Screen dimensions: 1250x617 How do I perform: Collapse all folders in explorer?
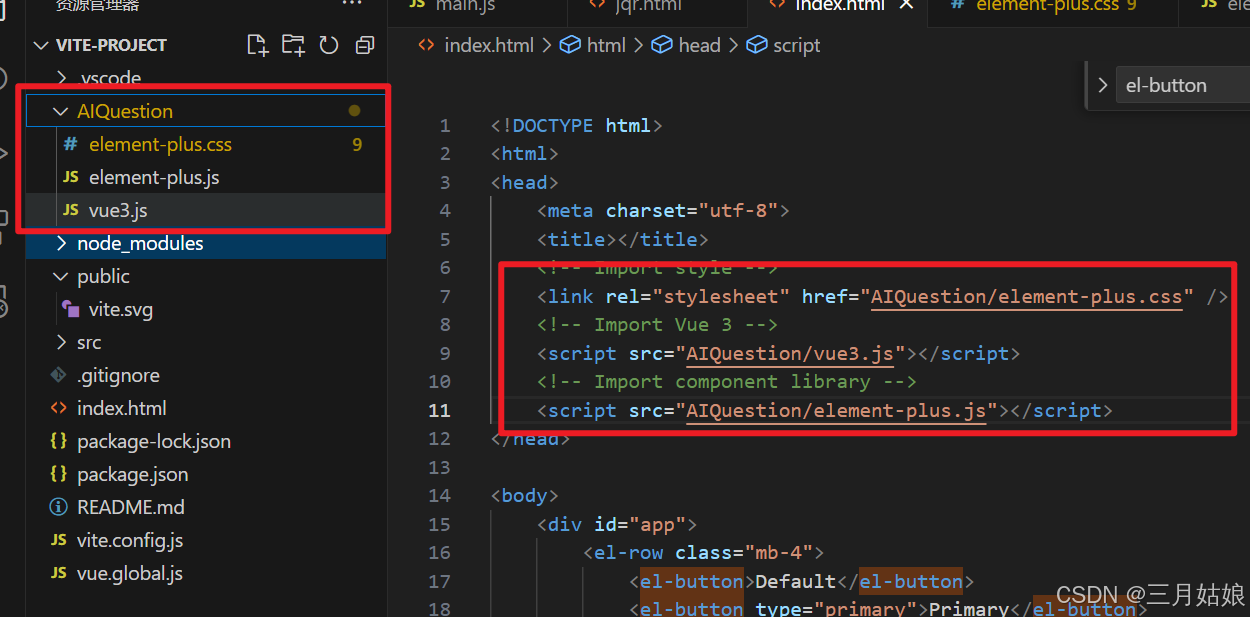(x=365, y=45)
